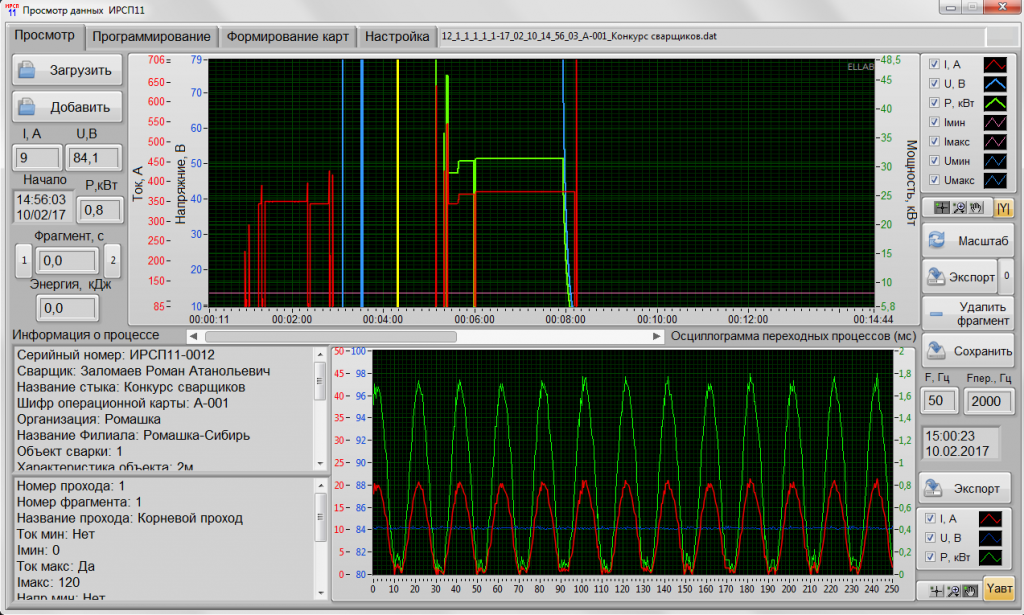Image resolution: width=1024 pixels, height=615 pixels.
Task: Uncheck U, B in the oscillogram legend
Action: click(931, 538)
